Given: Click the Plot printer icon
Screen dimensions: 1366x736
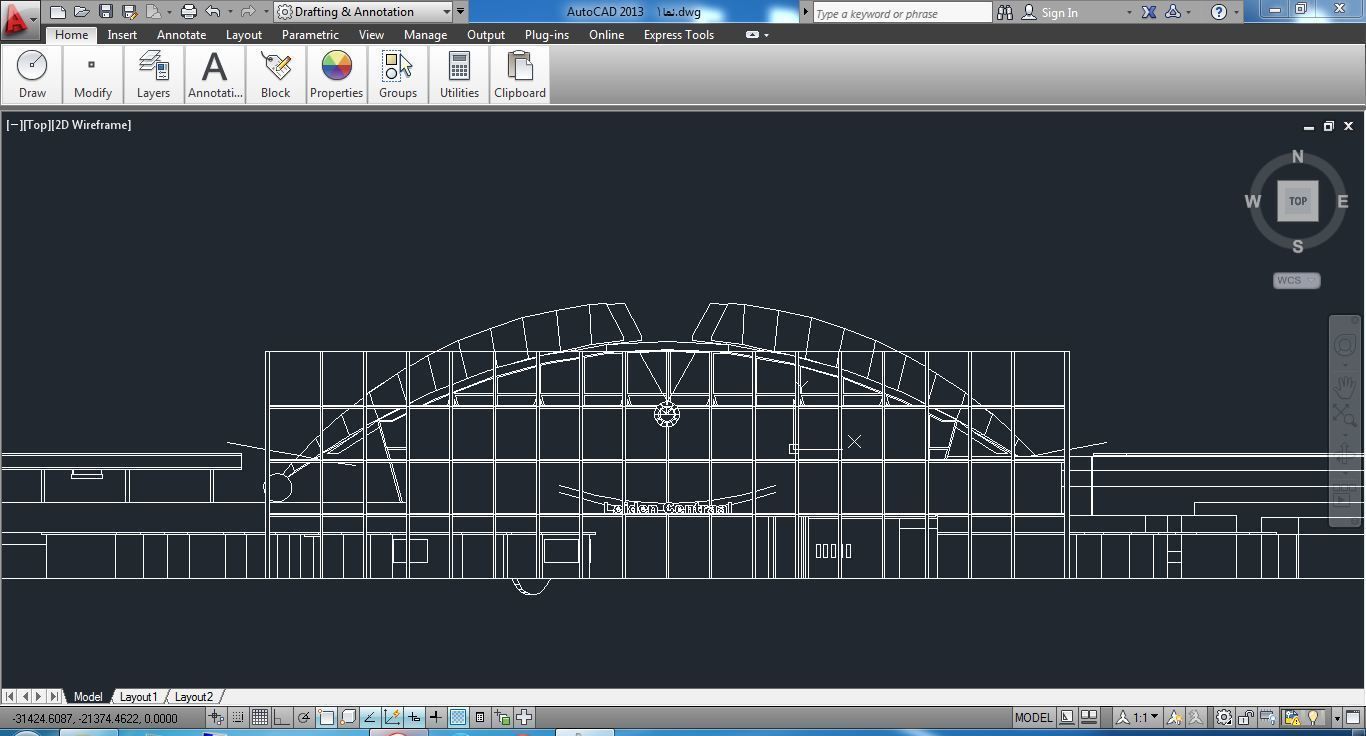Looking at the screenshot, I should point(188,12).
